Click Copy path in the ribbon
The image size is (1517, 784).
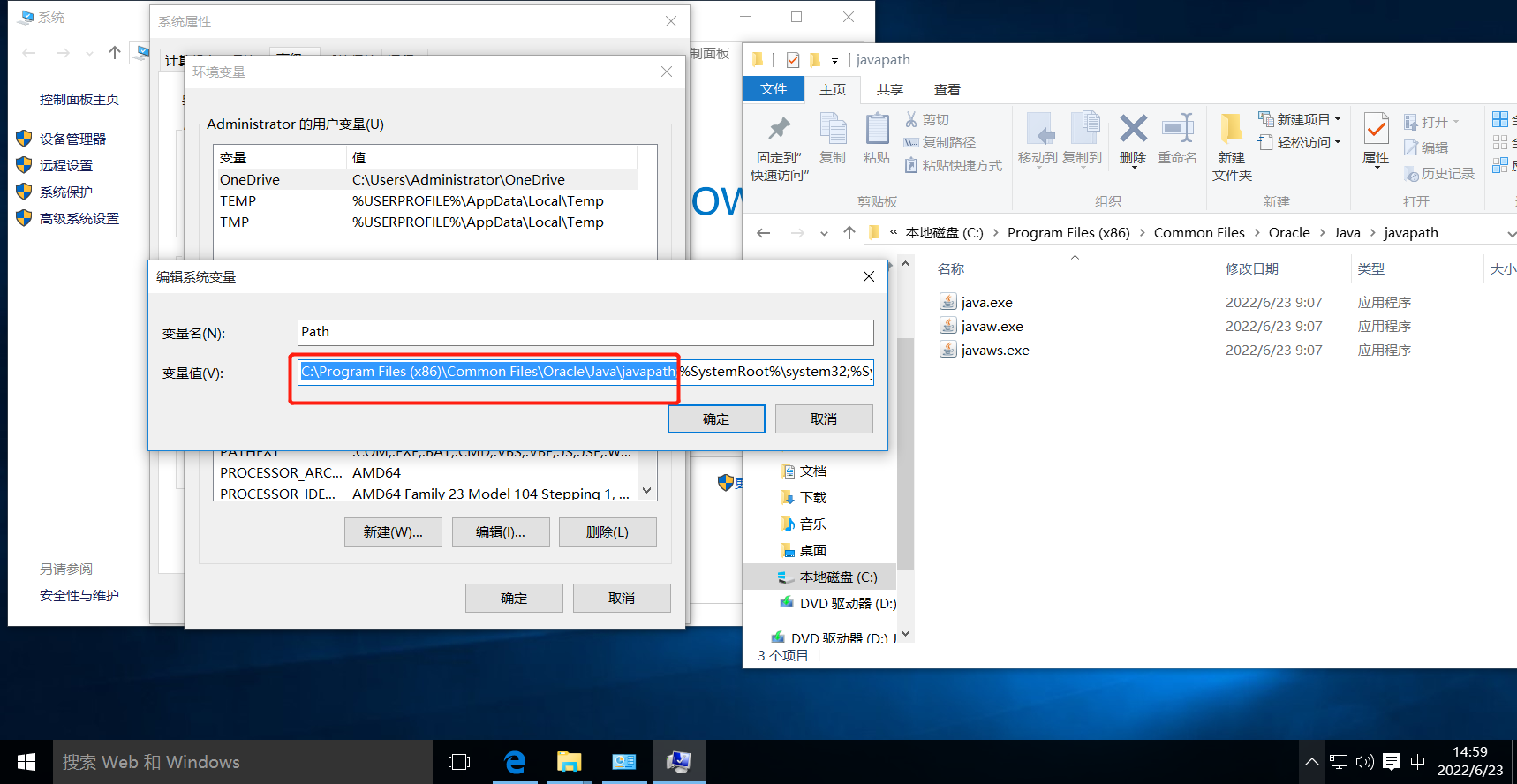click(x=940, y=142)
